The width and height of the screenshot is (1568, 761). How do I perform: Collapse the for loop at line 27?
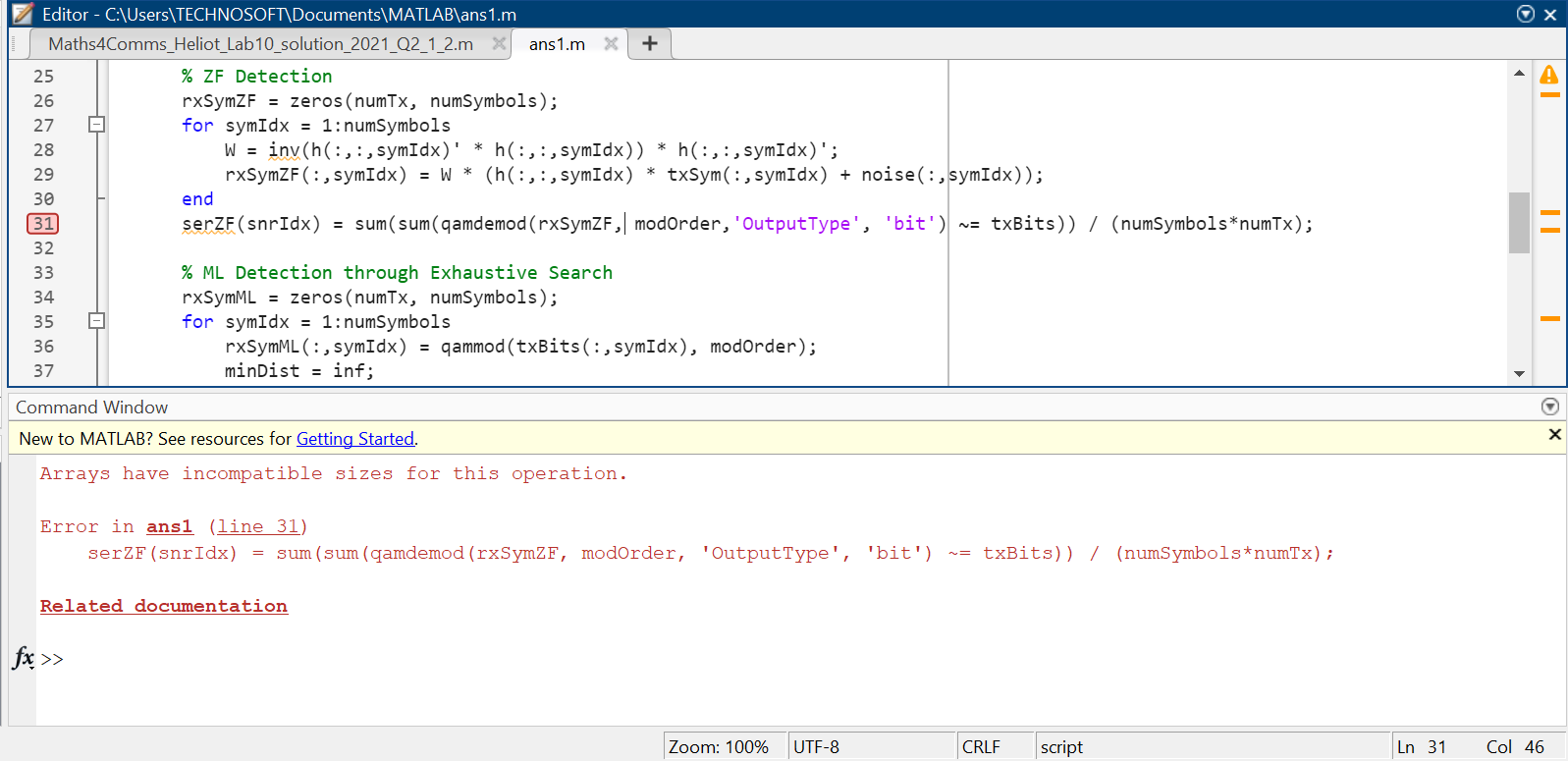(96, 125)
